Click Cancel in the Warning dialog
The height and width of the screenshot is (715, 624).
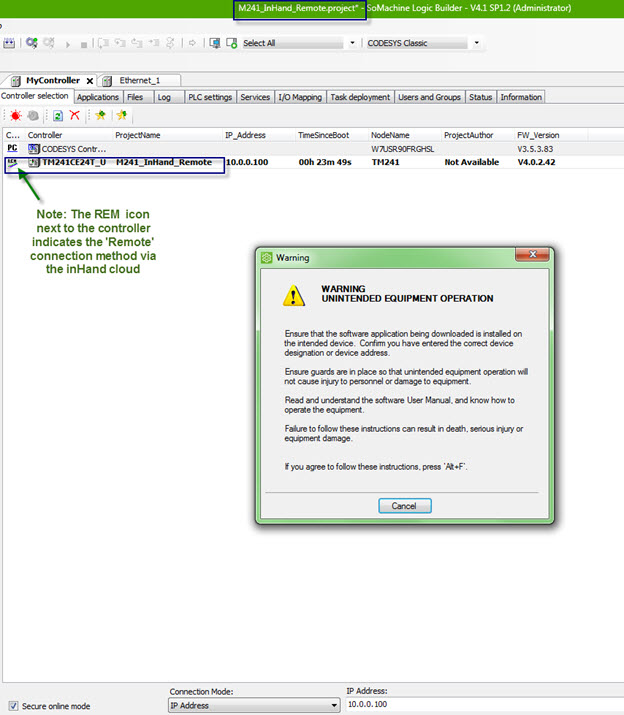[x=405, y=506]
